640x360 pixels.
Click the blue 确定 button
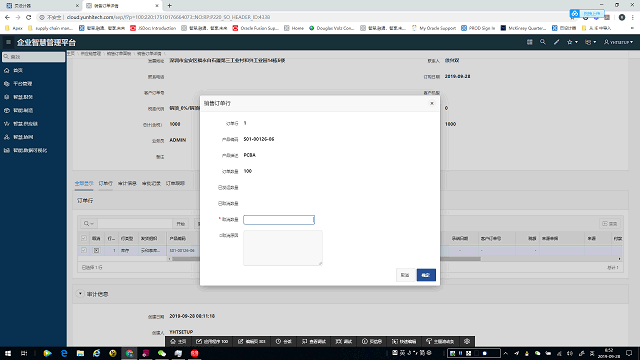(x=426, y=275)
